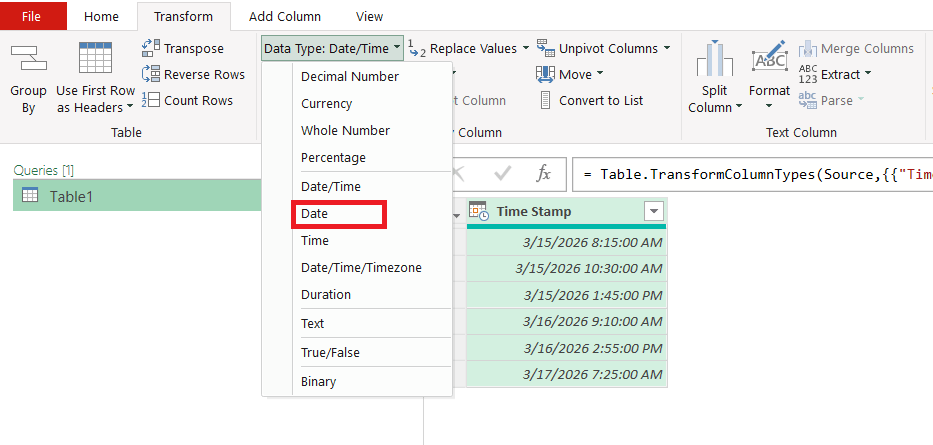Select Table1 in the Queries pane

pos(71,196)
